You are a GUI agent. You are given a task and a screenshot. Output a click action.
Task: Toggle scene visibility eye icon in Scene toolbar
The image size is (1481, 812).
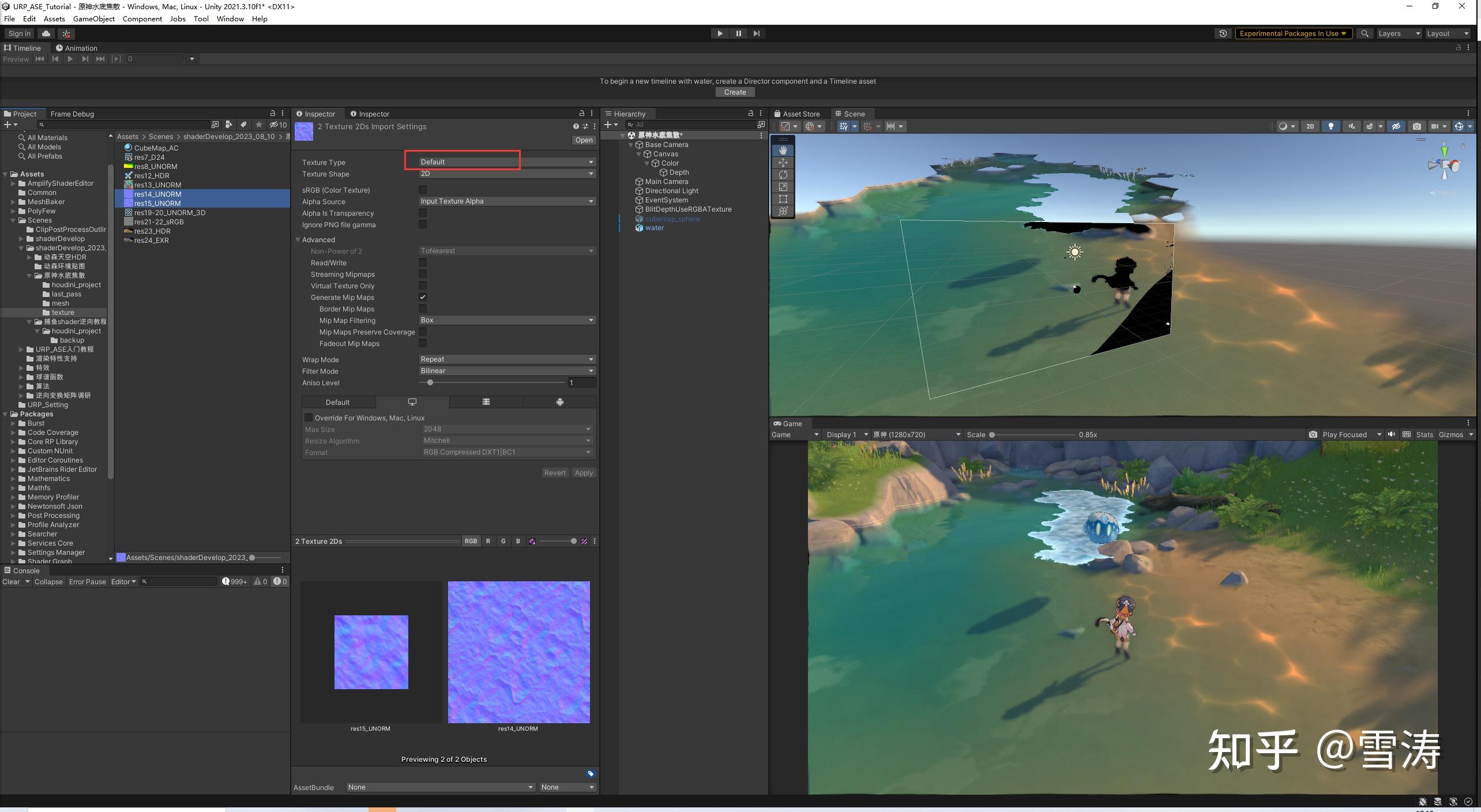tap(1396, 126)
